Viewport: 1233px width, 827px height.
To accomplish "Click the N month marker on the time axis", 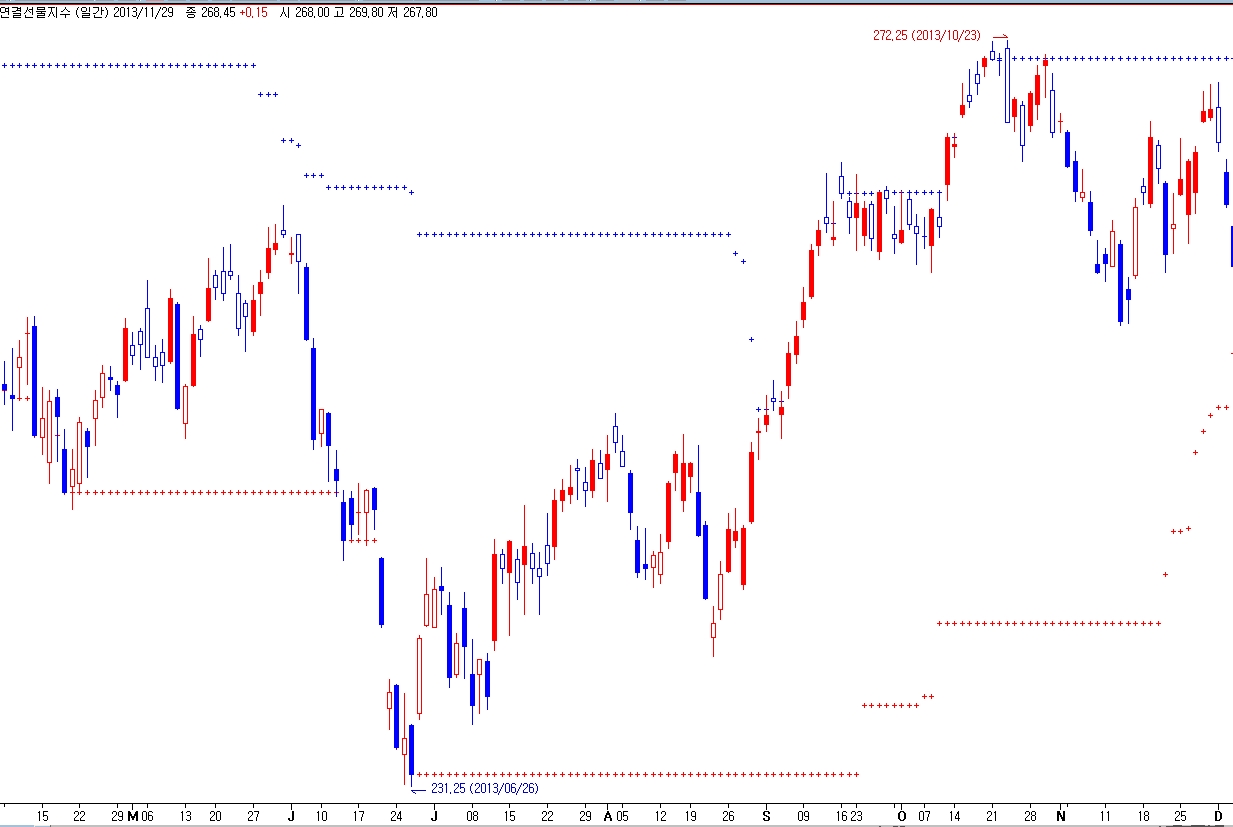I will coord(1061,815).
